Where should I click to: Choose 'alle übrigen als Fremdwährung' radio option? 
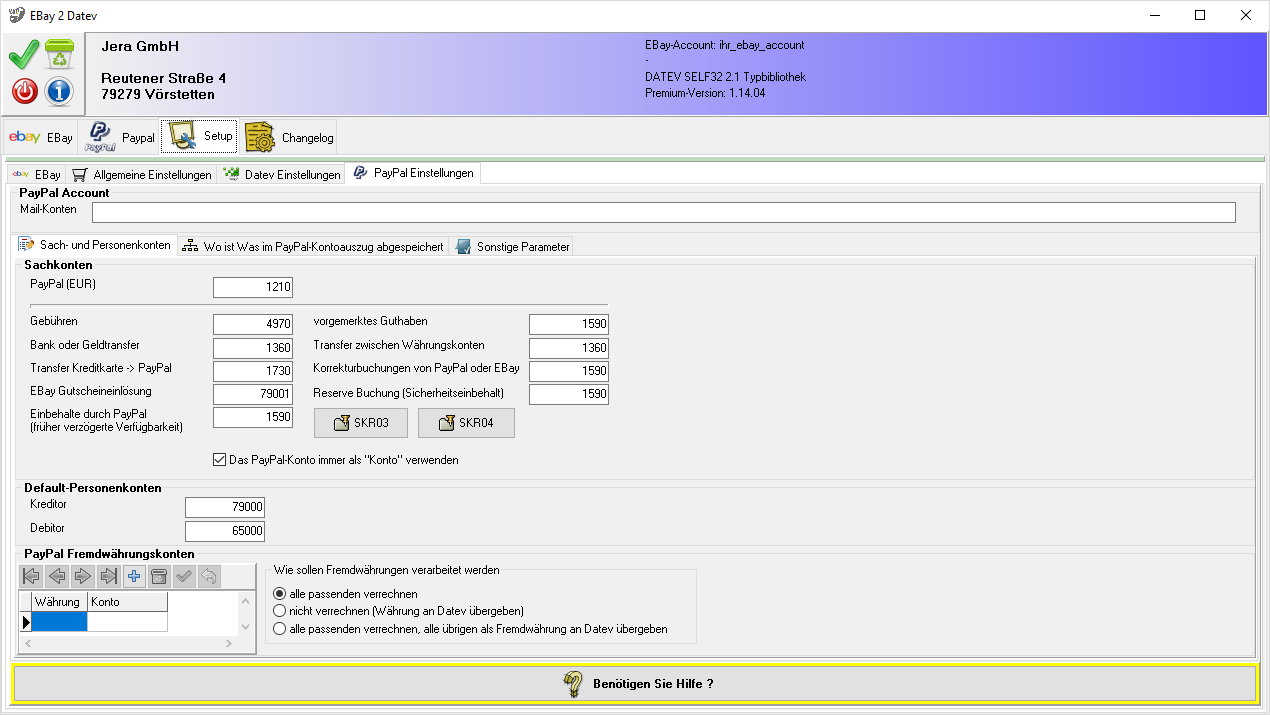(x=280, y=629)
